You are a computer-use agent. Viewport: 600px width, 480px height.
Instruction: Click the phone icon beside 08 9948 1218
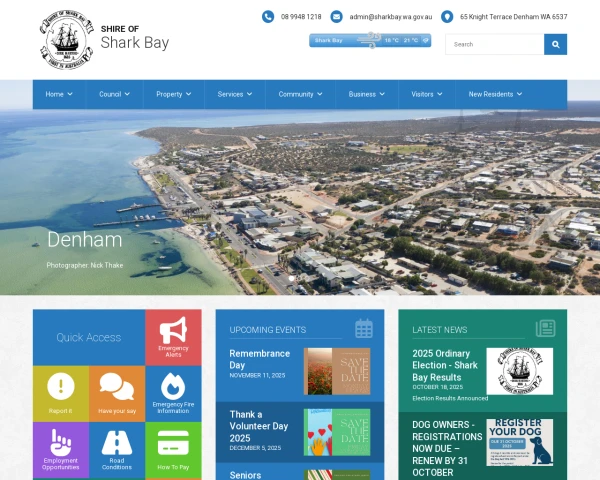point(268,16)
